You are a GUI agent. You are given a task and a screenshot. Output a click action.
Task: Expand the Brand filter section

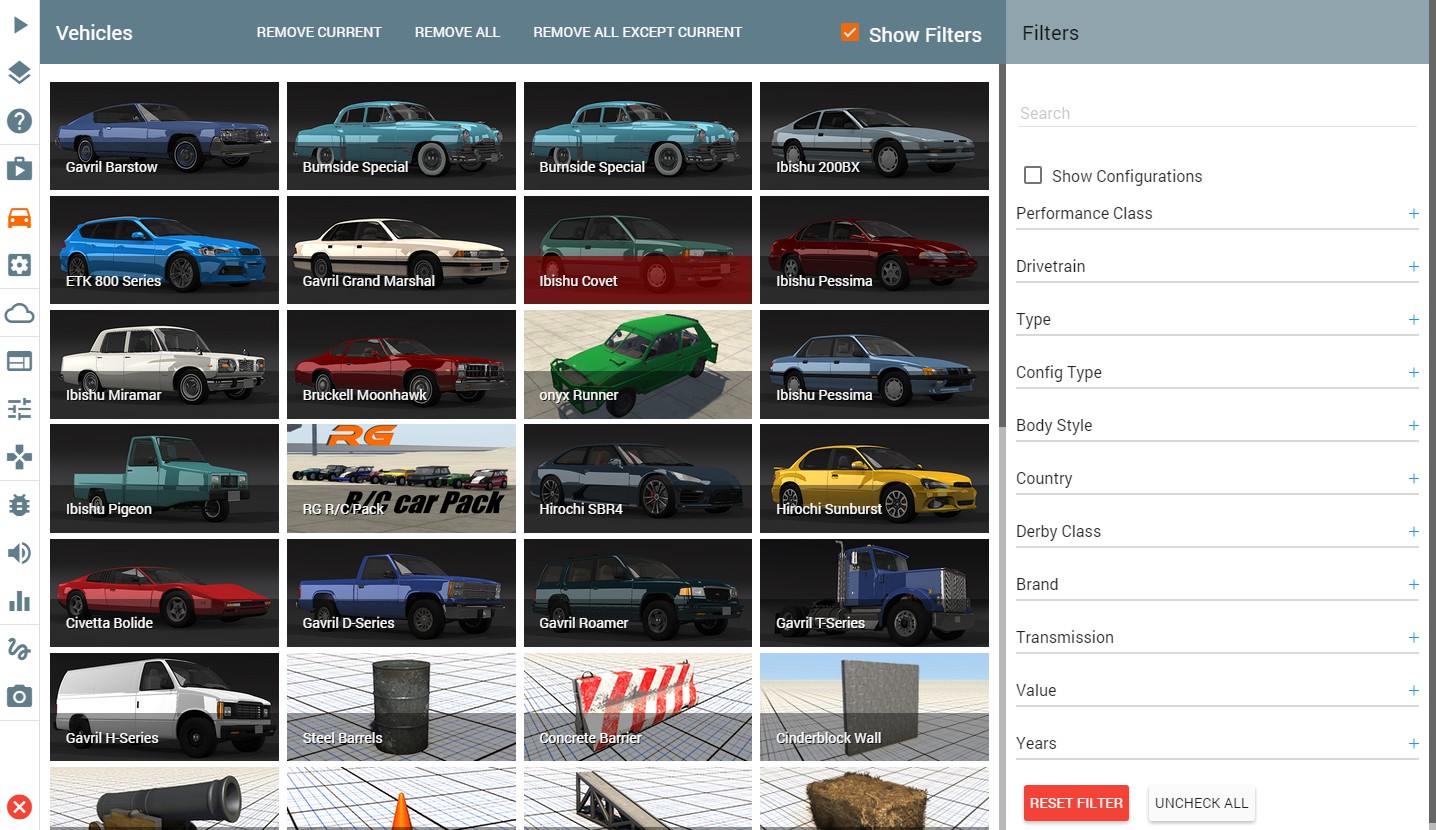click(x=1217, y=584)
